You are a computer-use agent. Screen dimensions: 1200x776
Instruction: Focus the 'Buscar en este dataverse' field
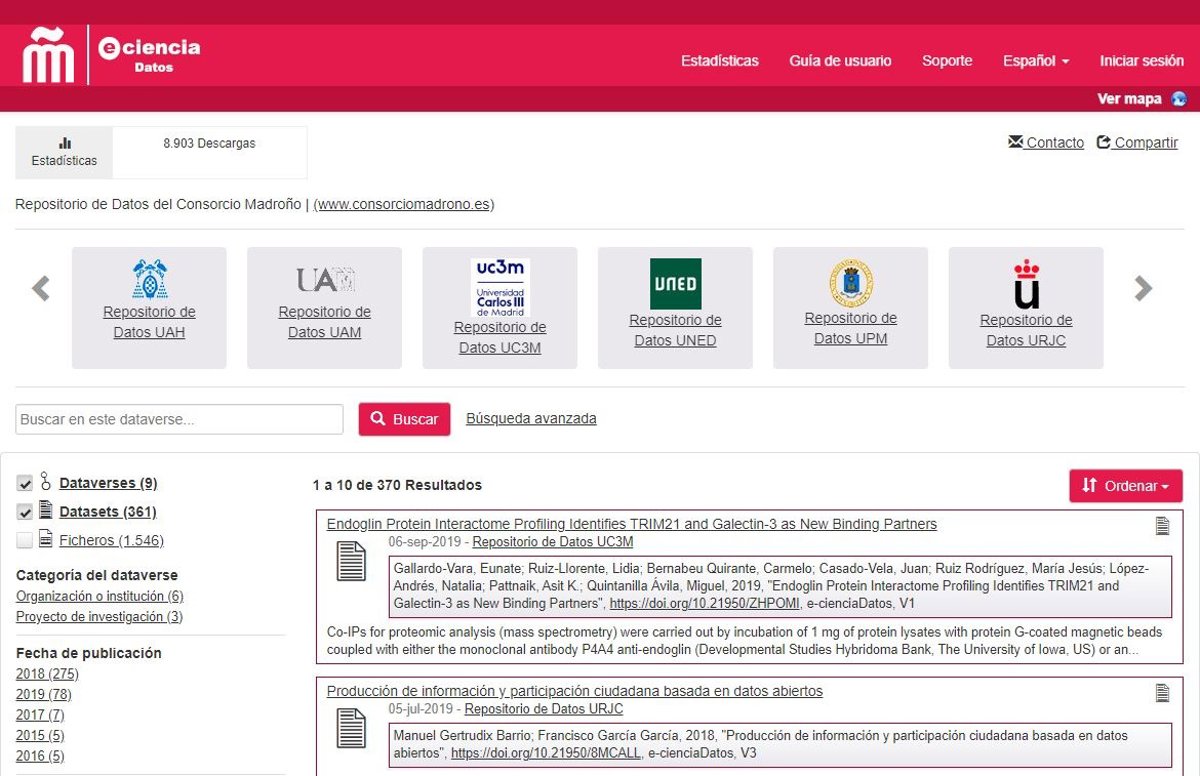[179, 420]
